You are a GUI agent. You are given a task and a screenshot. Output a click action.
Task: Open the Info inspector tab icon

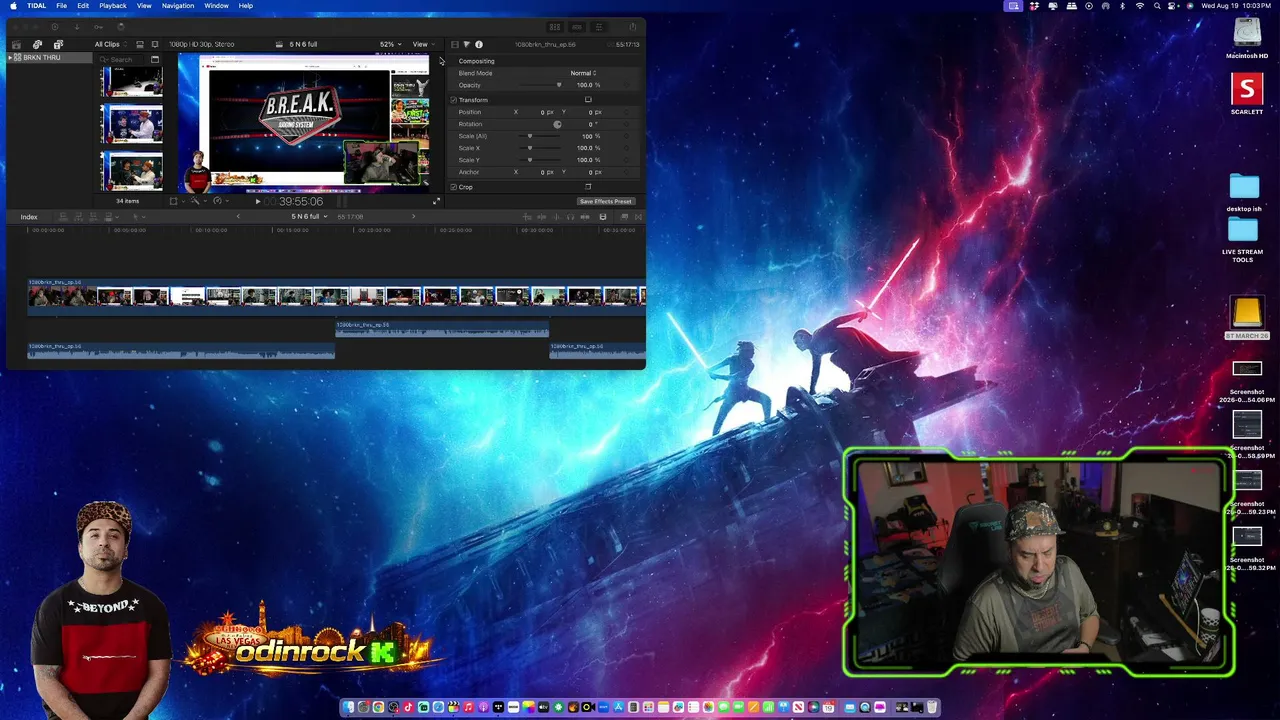(x=479, y=44)
